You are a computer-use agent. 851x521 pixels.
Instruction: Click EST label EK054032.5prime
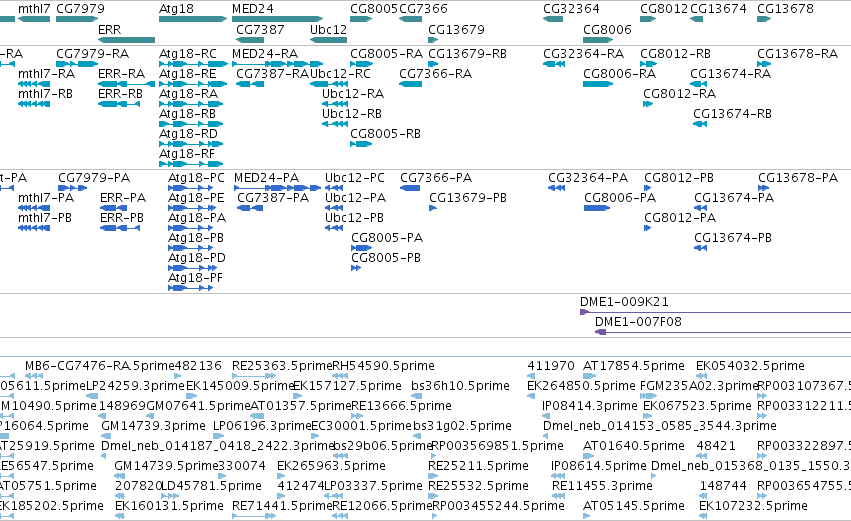751,366
